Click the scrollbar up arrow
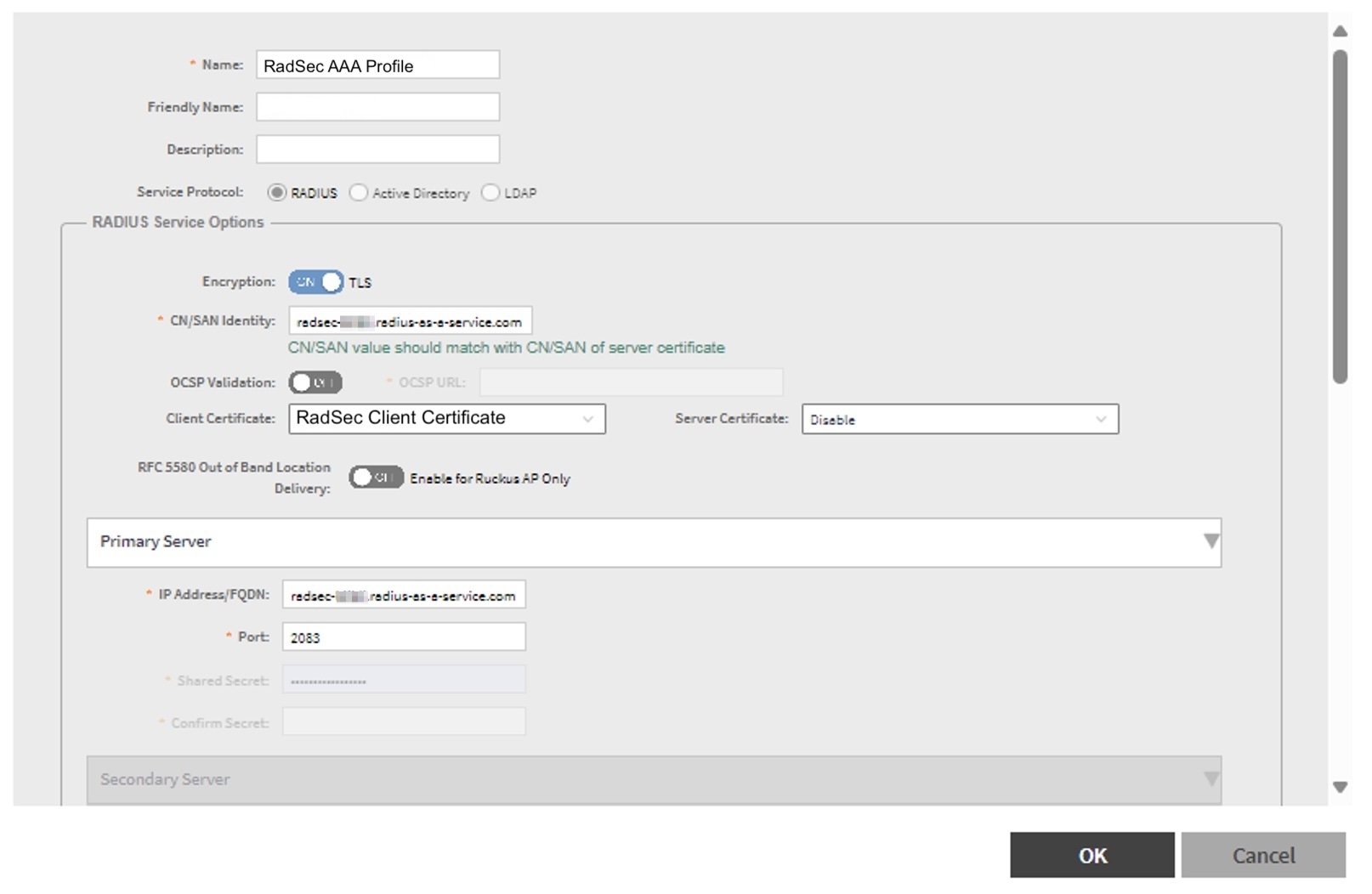 (x=1340, y=31)
